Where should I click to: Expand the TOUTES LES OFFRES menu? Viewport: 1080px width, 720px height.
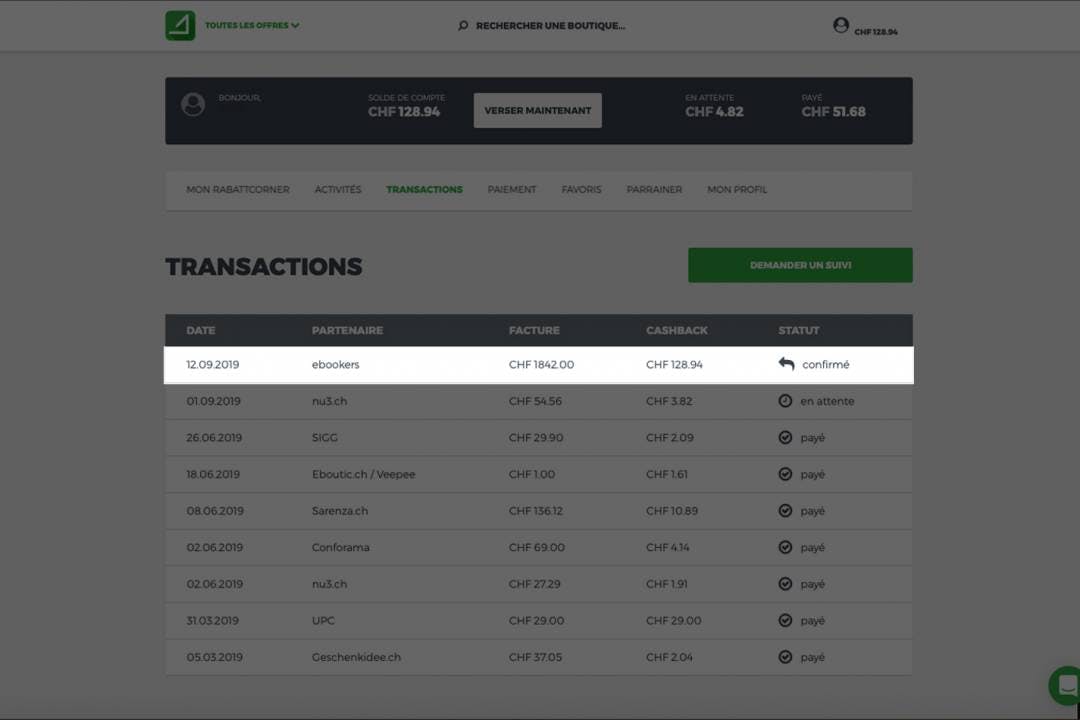[245, 25]
